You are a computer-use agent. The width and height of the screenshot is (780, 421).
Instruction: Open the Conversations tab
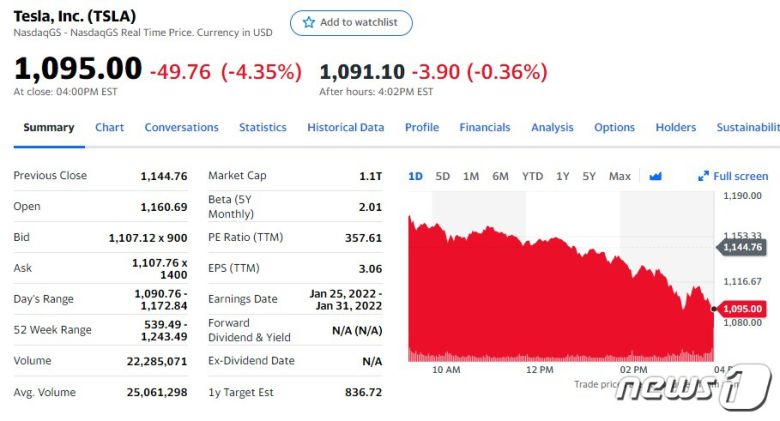[181, 127]
